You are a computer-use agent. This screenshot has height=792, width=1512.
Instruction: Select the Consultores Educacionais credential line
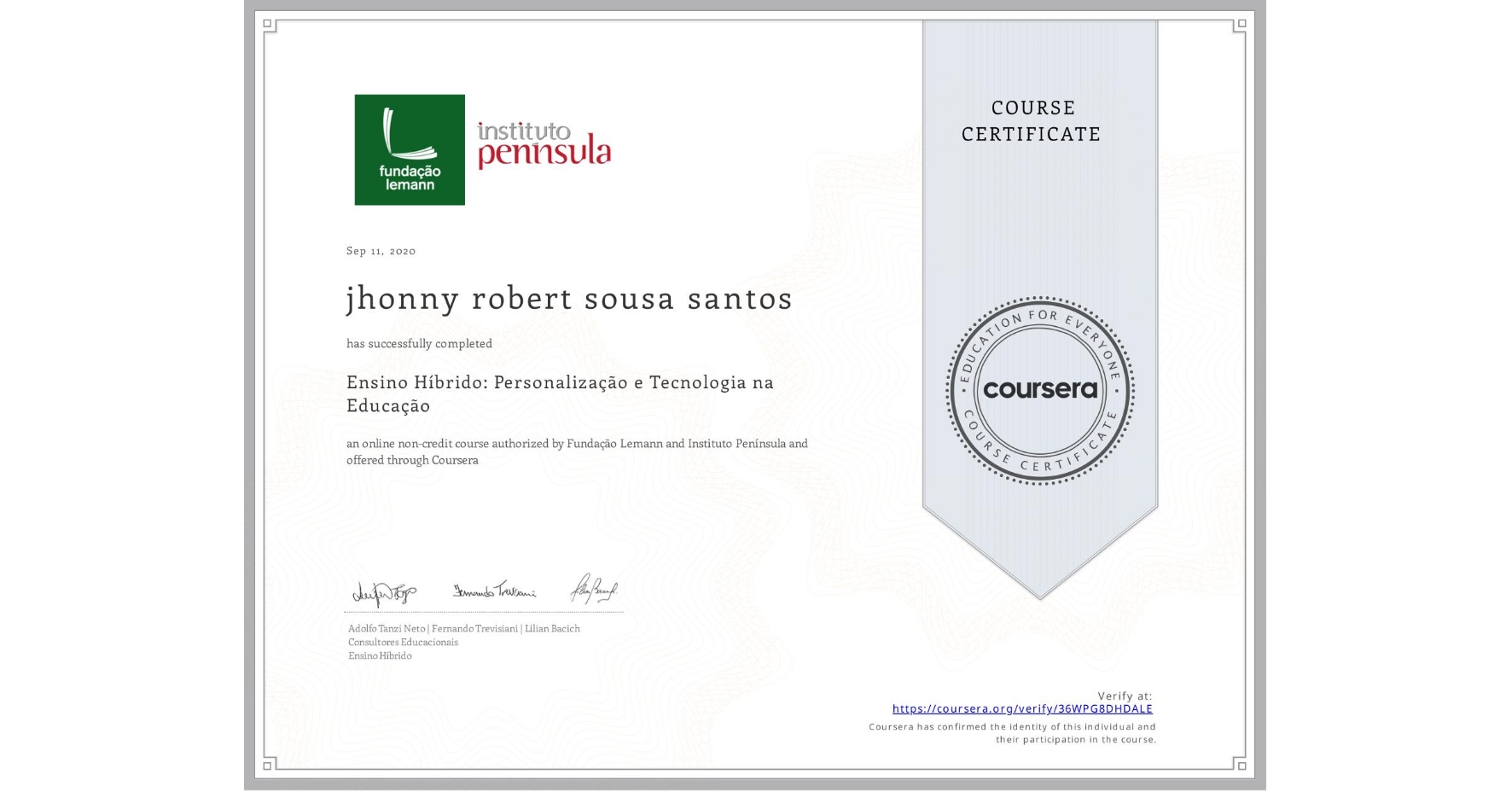tap(402, 642)
